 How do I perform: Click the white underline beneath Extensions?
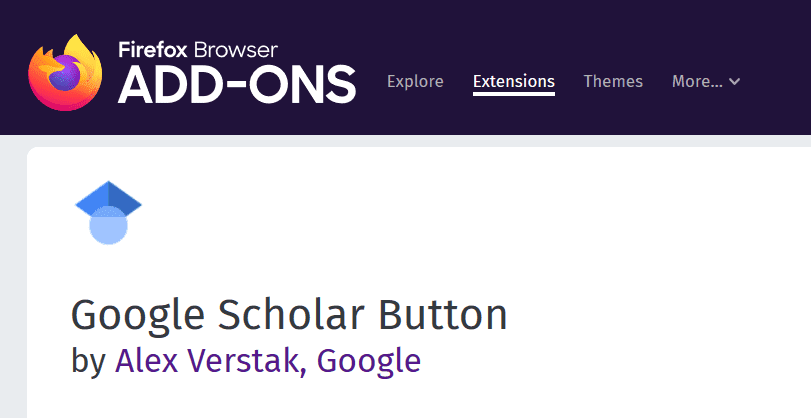(514, 94)
